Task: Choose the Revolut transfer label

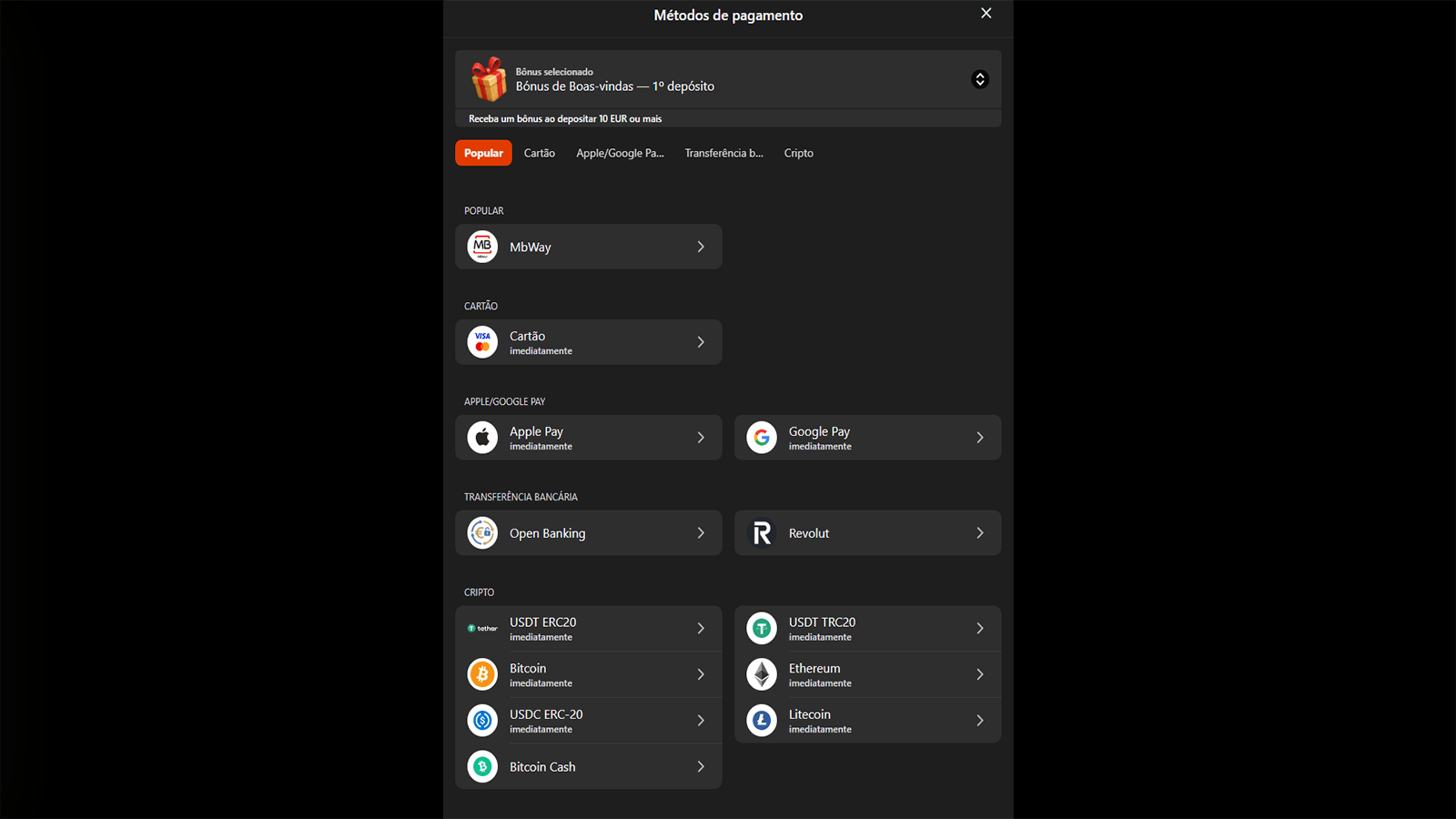Action: (x=809, y=533)
